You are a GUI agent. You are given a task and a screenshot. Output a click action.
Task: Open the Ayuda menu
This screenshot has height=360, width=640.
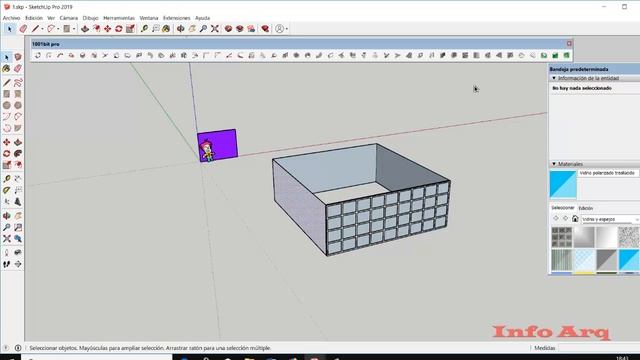coord(202,18)
